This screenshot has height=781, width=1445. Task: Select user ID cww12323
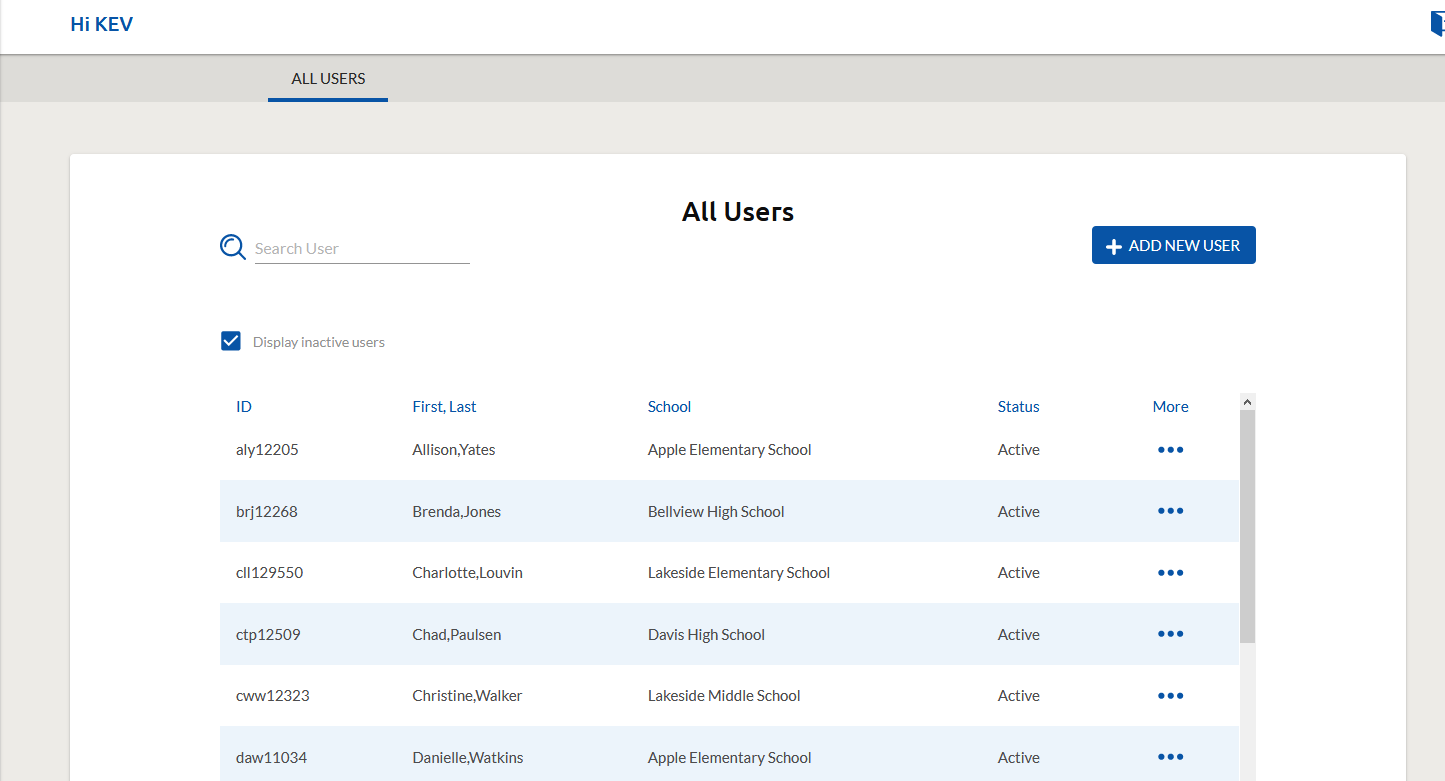273,696
